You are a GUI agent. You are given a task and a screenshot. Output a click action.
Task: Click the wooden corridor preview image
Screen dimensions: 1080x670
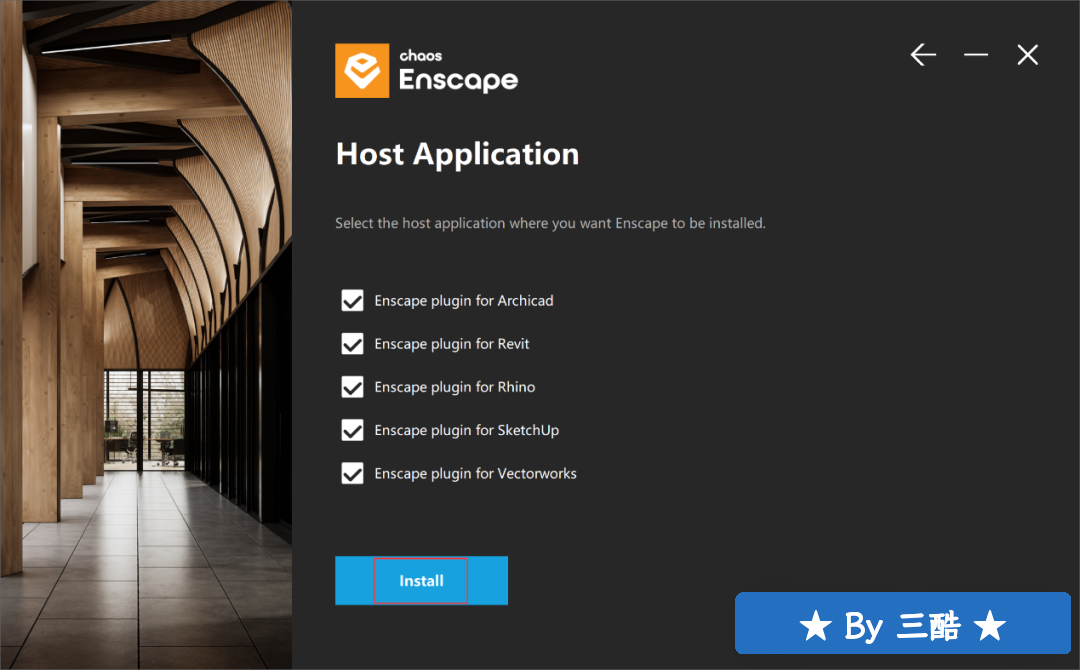tap(146, 335)
